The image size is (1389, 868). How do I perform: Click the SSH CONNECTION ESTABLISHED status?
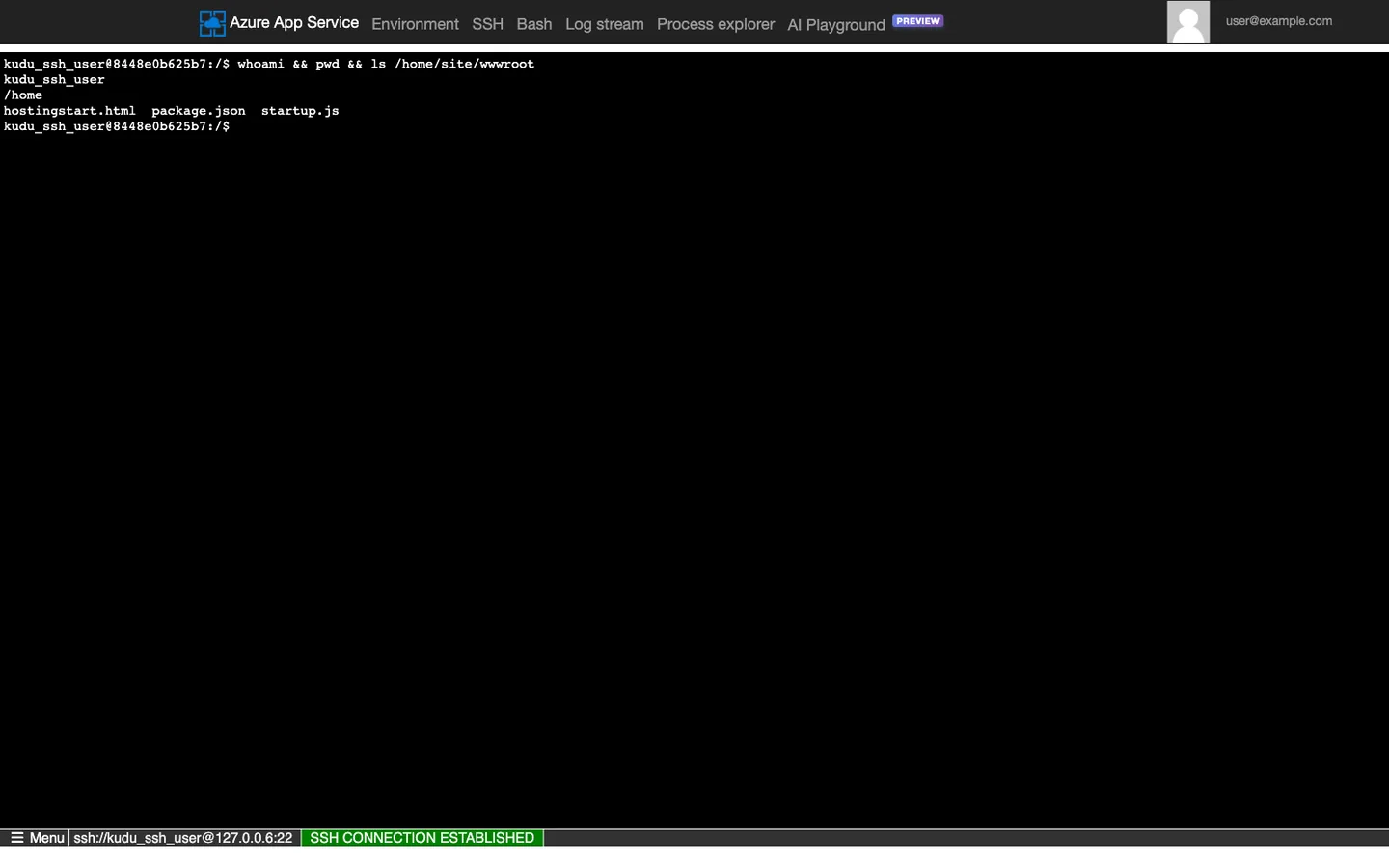pyautogui.click(x=422, y=838)
